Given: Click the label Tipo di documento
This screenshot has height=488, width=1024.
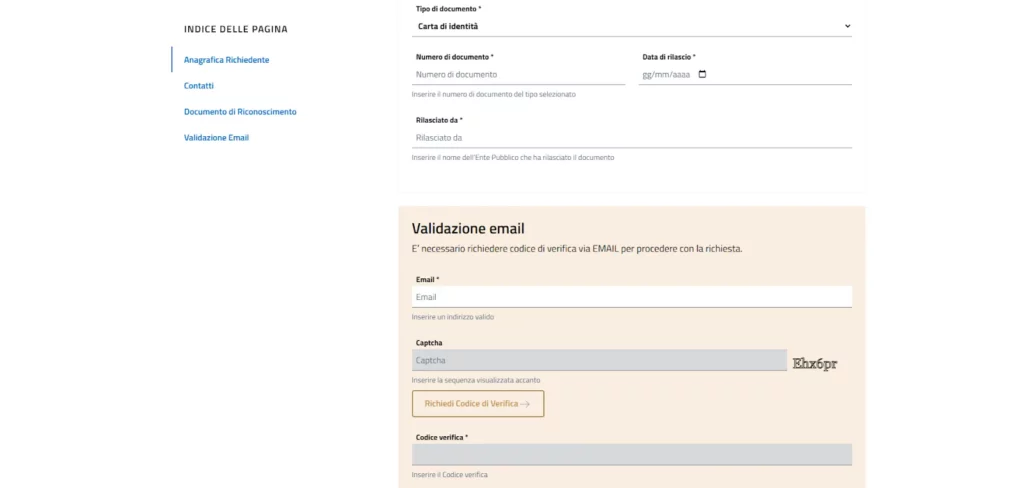Looking at the screenshot, I should coord(449,9).
